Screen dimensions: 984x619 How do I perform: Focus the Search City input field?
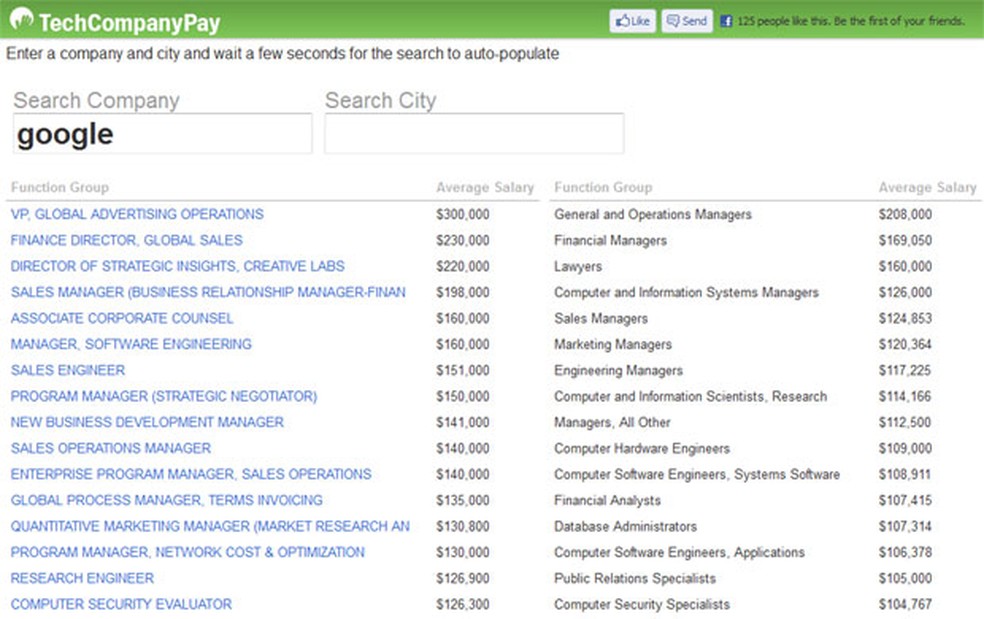(474, 134)
